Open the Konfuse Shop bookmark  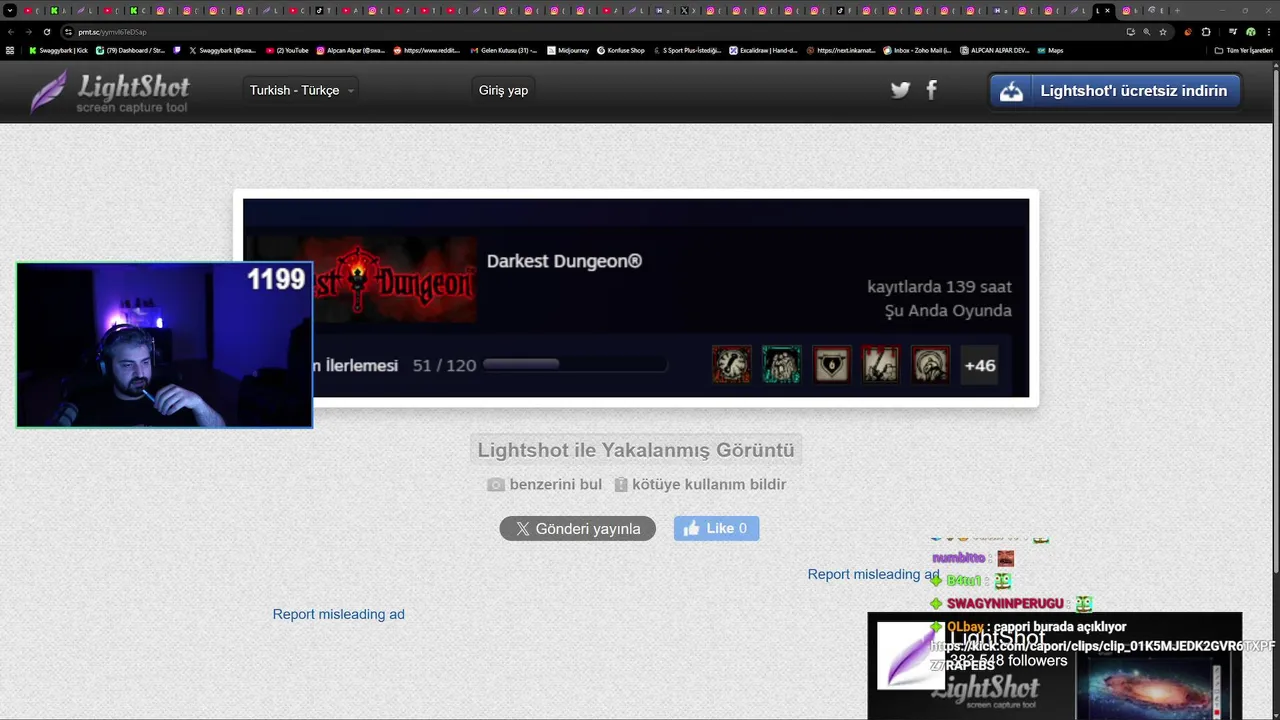point(621,50)
